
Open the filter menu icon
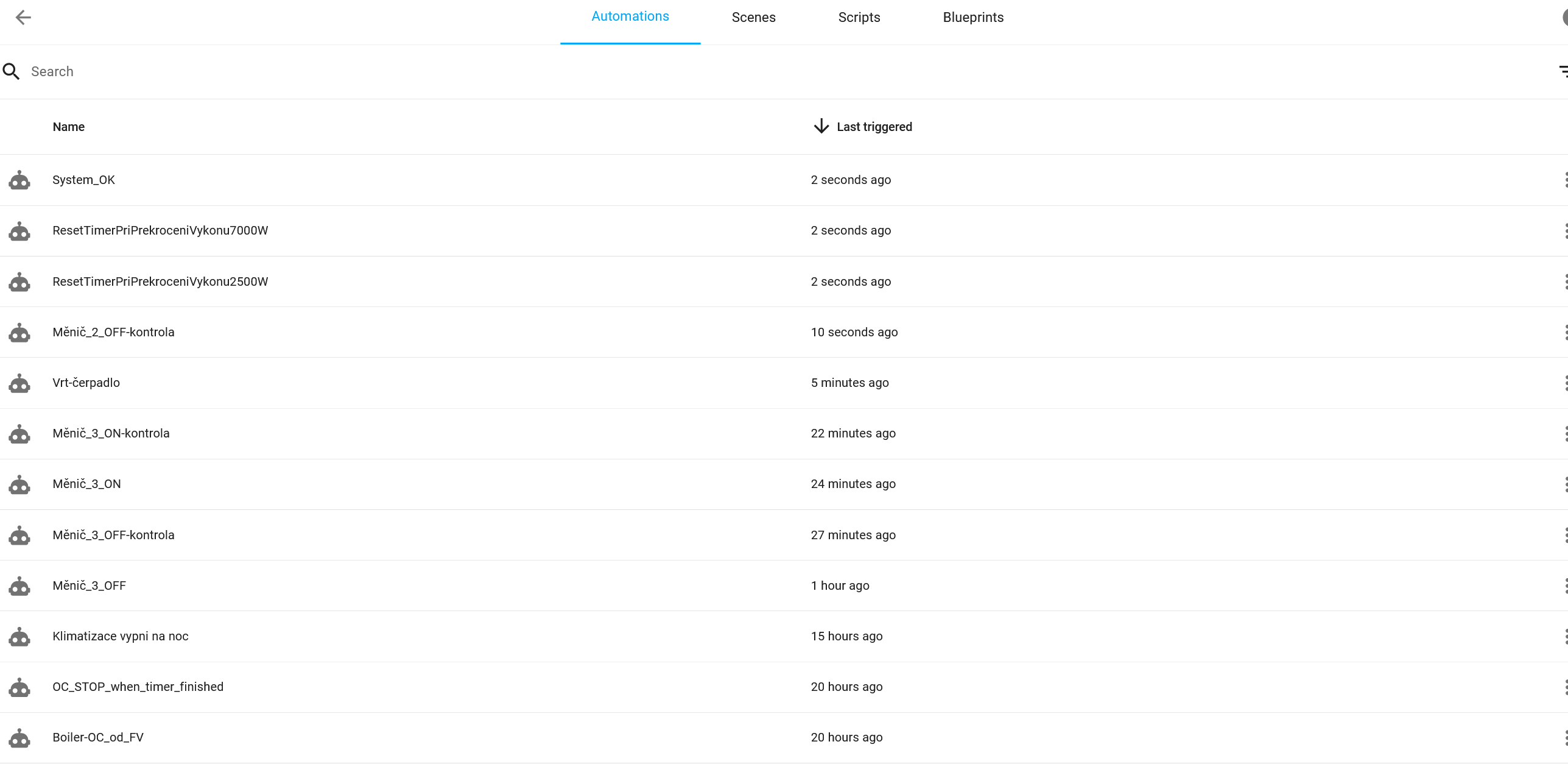1563,71
